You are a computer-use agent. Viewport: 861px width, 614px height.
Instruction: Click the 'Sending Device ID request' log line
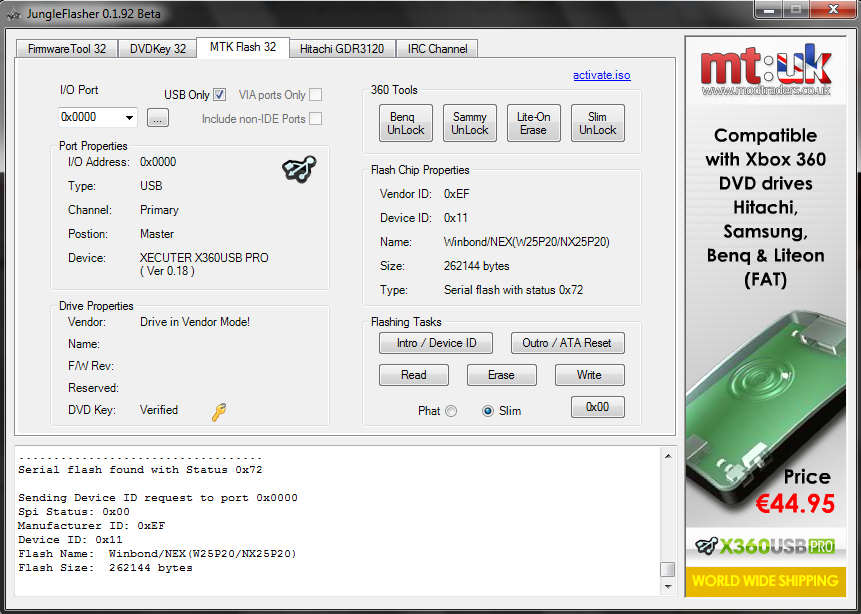pyautogui.click(x=158, y=498)
